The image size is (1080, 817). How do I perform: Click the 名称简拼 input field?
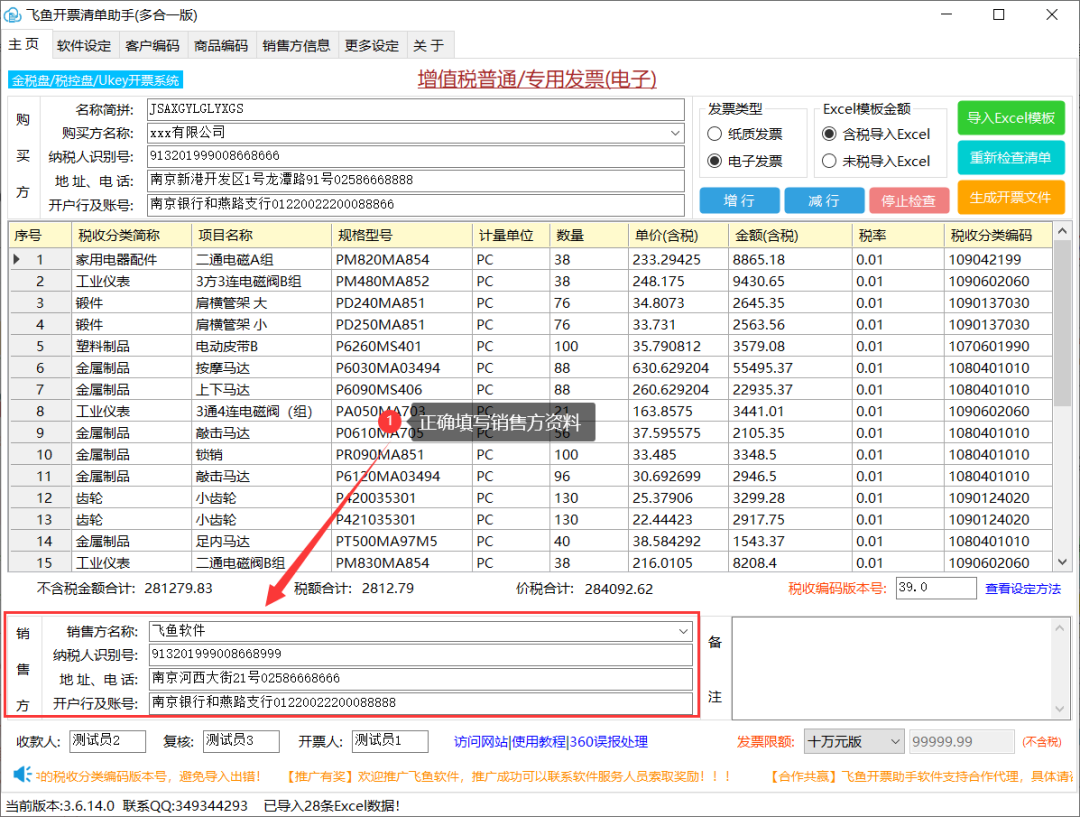(x=415, y=109)
